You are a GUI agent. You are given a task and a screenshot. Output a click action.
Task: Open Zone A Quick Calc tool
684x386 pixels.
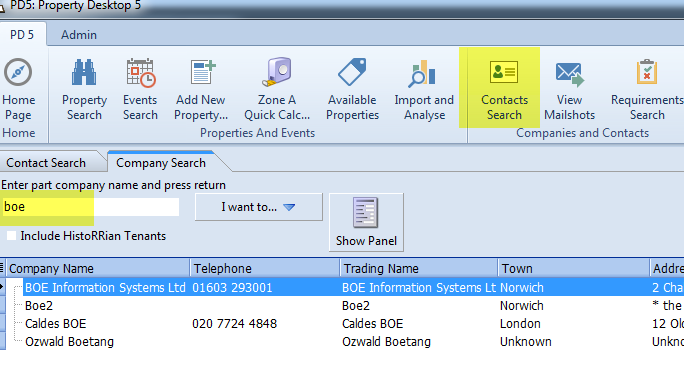(277, 89)
